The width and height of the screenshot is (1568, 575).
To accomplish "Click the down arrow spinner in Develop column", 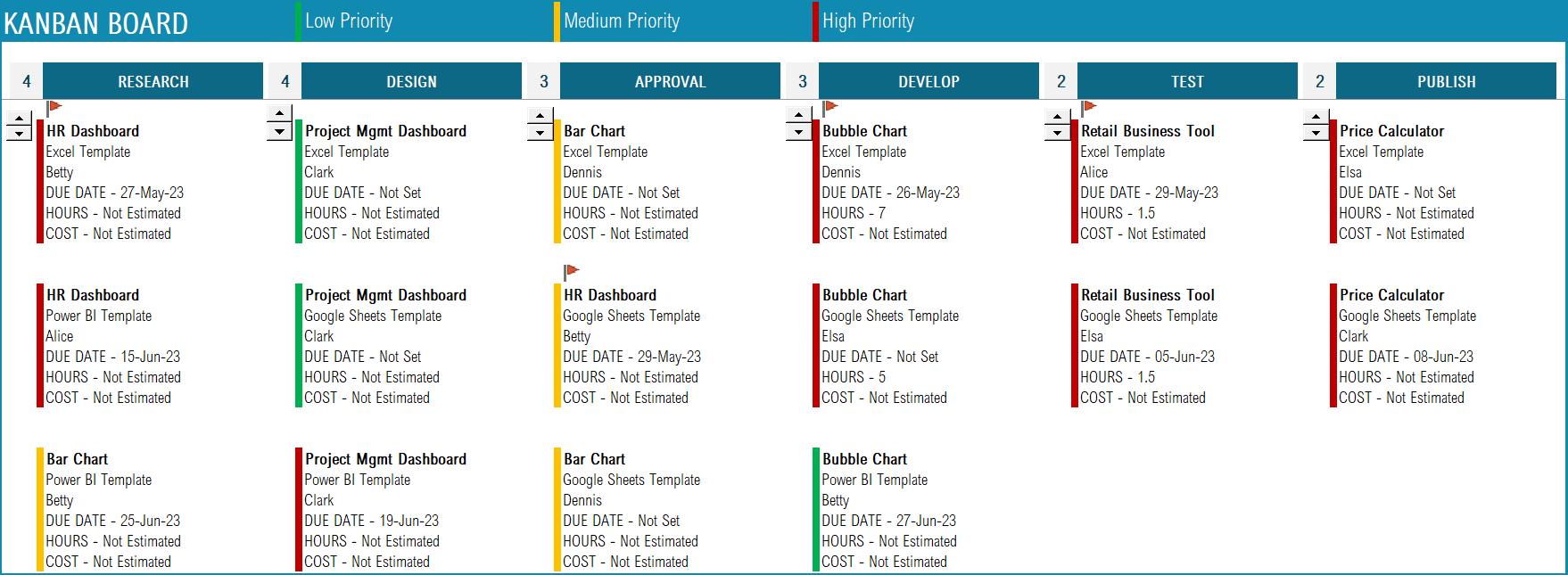I will [798, 132].
